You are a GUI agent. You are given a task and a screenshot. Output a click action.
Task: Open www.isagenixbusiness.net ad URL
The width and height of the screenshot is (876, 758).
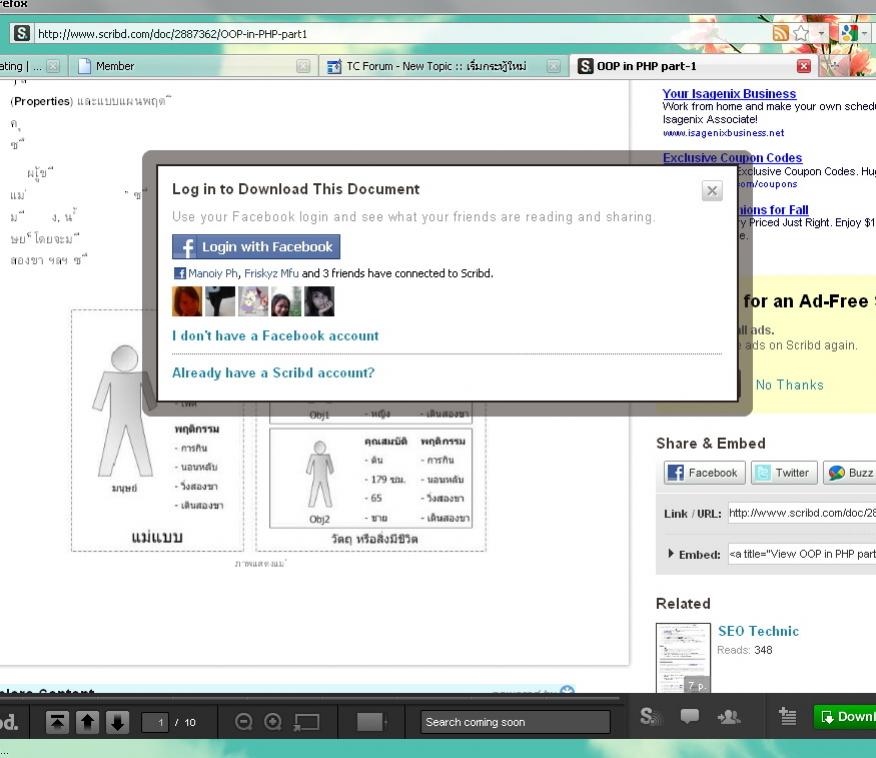tap(723, 133)
